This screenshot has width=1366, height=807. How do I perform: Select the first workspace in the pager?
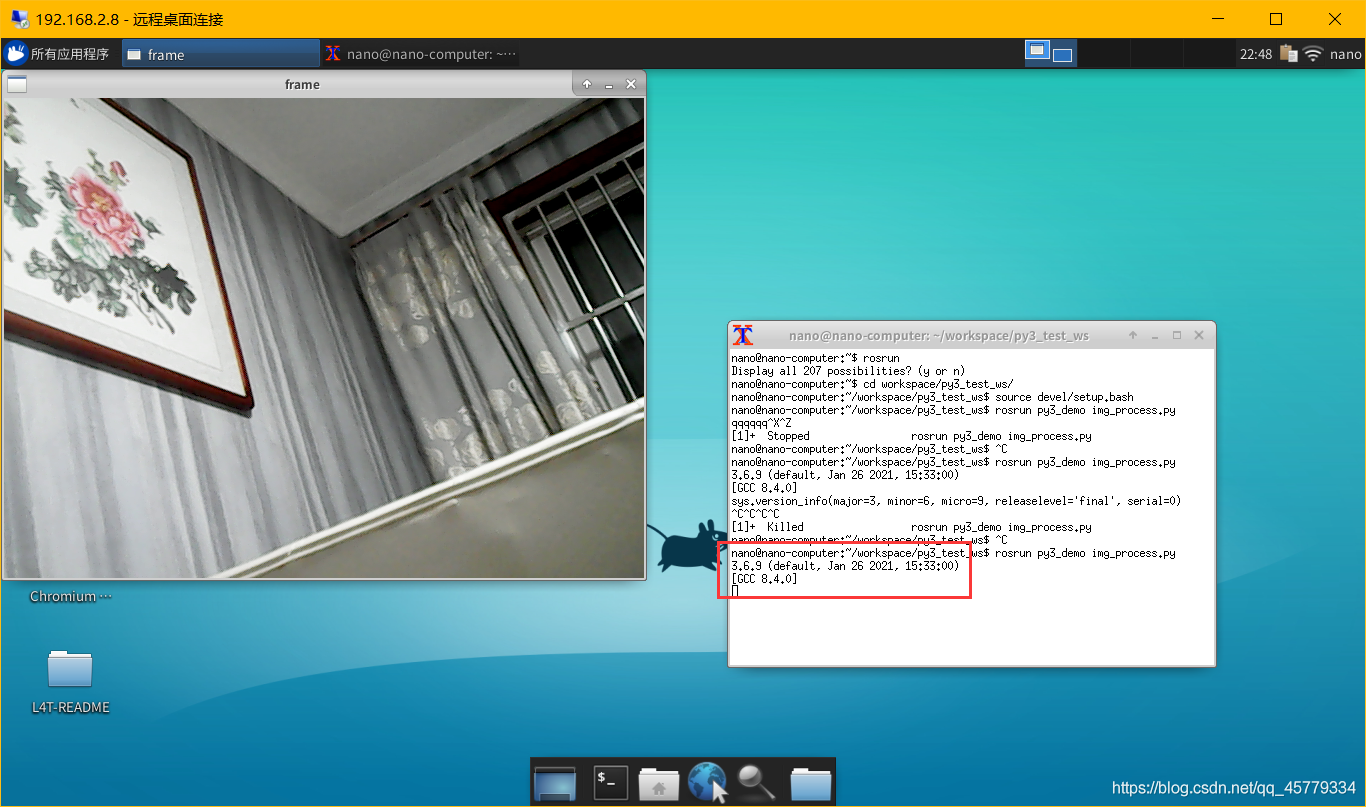1037,50
